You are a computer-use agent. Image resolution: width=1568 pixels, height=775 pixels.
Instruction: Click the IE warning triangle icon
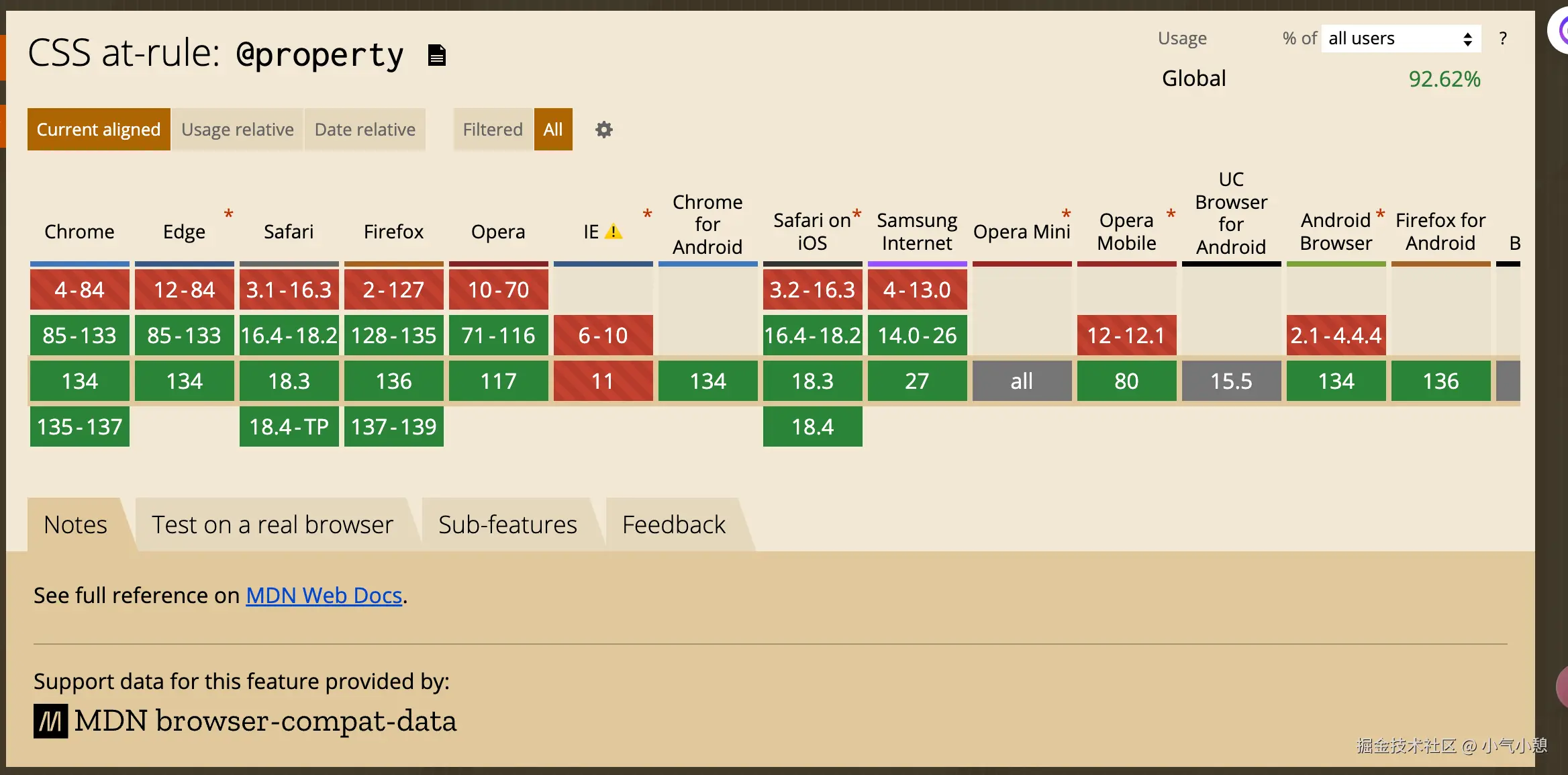coord(614,232)
